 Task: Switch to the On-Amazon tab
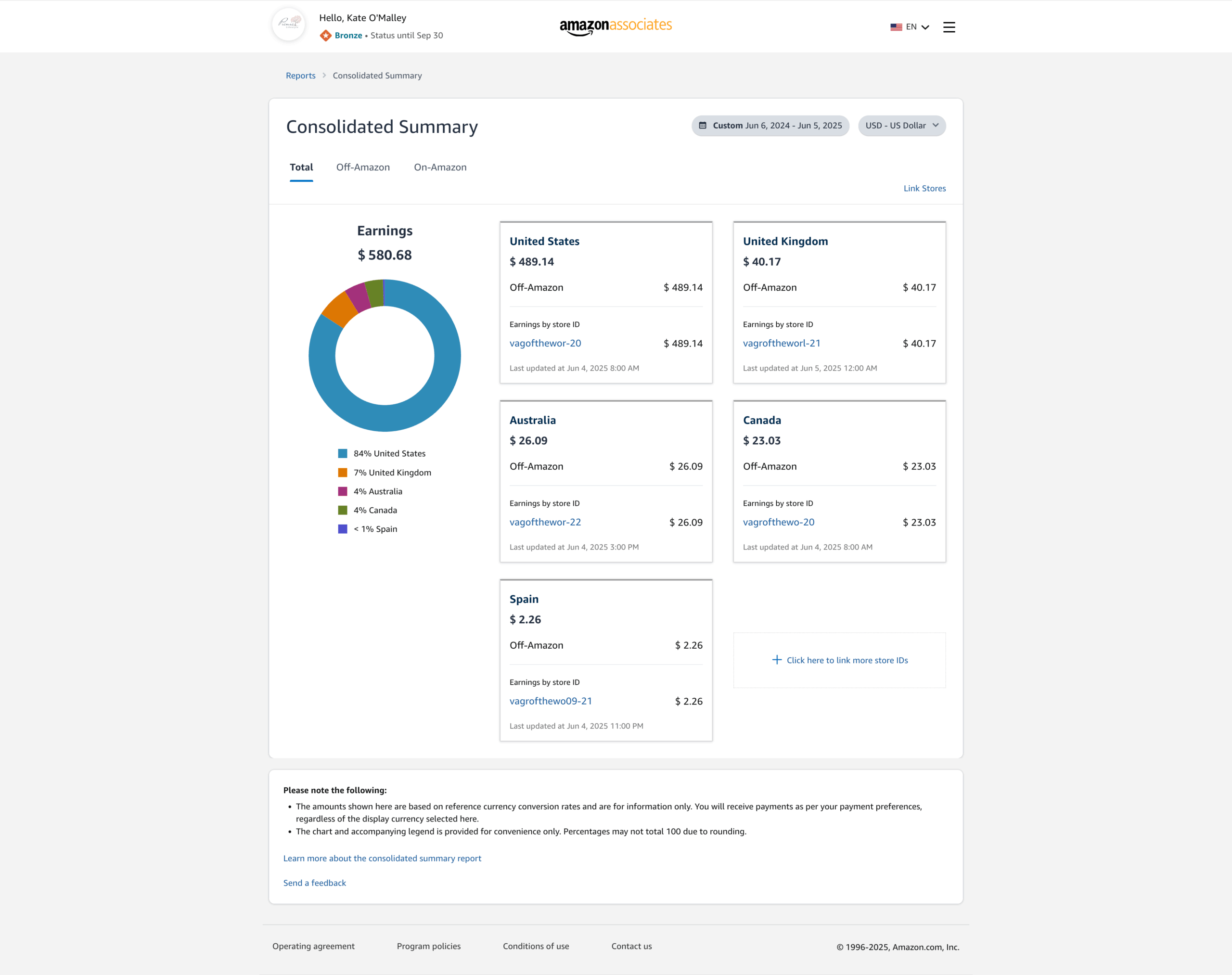pos(440,167)
